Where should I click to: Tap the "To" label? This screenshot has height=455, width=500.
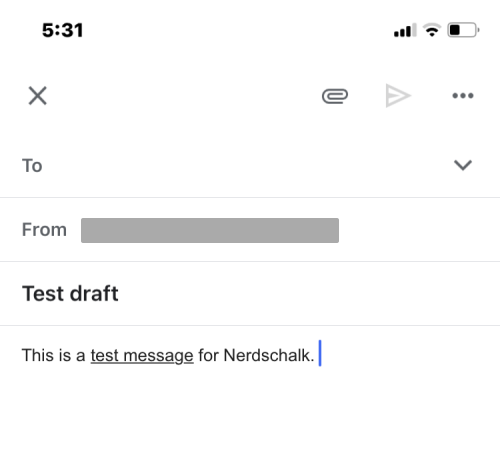[32, 166]
